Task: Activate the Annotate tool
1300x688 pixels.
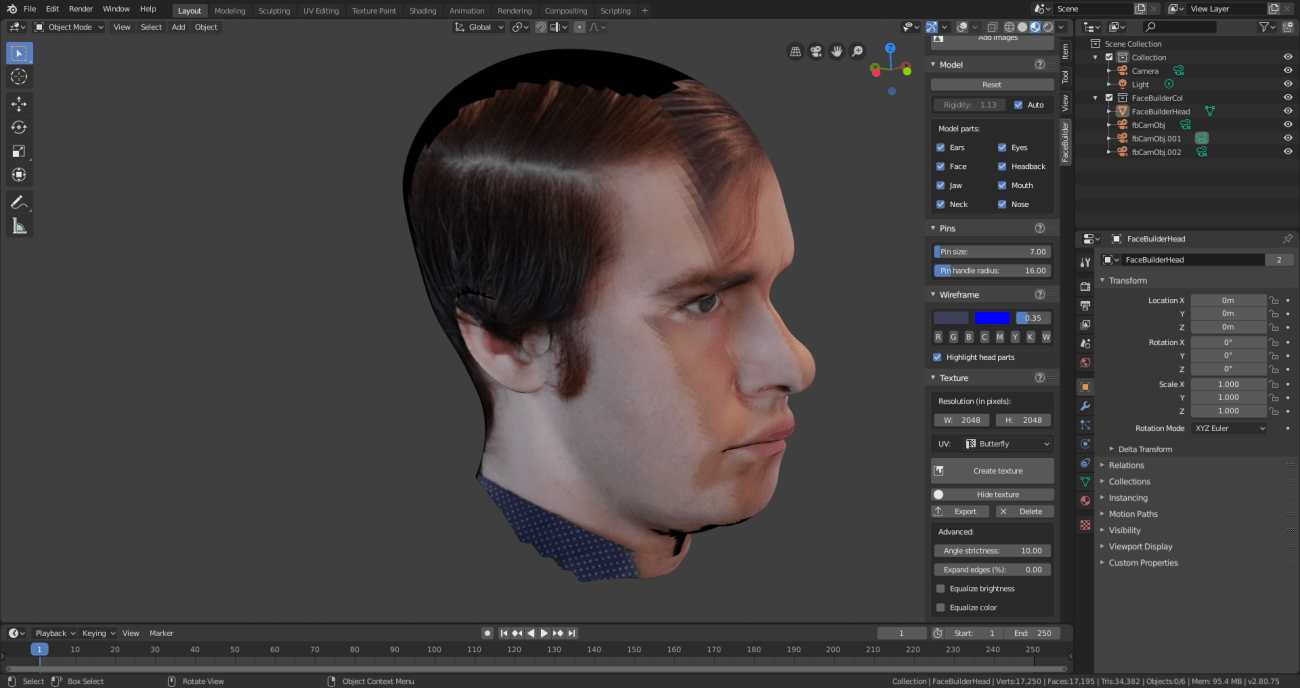Action: pyautogui.click(x=19, y=202)
